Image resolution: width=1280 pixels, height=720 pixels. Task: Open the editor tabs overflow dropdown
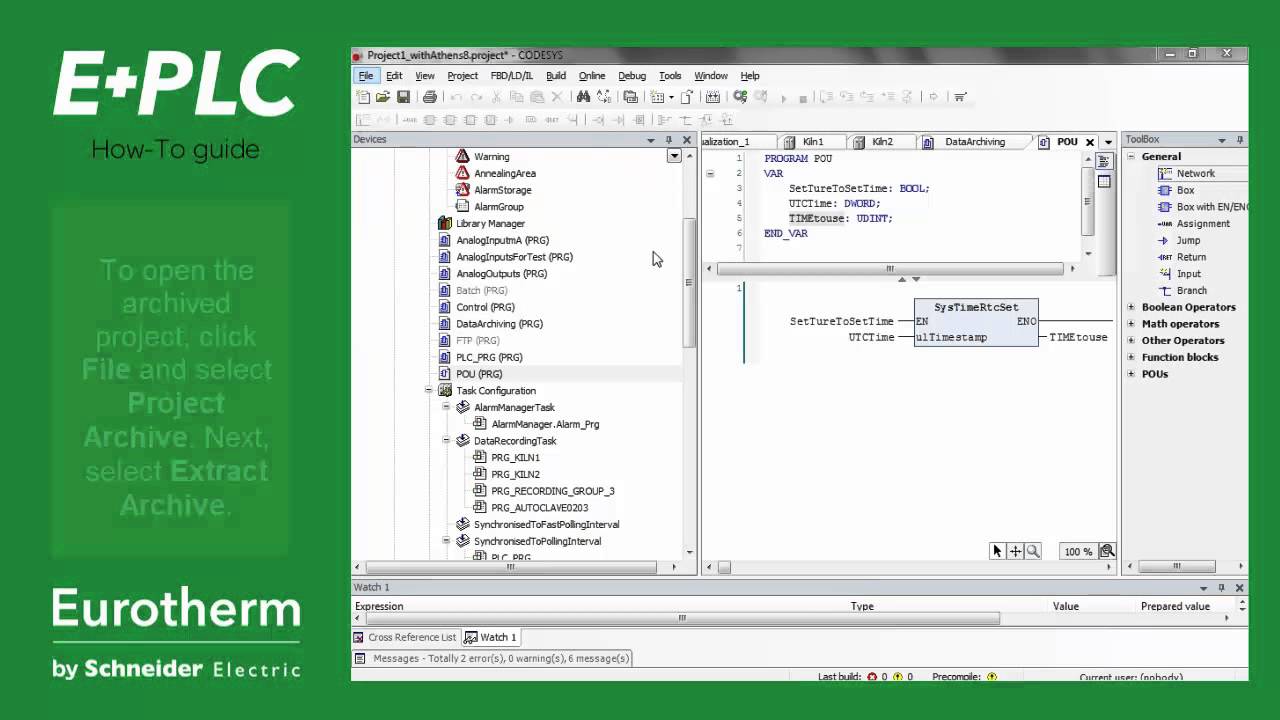click(1107, 142)
